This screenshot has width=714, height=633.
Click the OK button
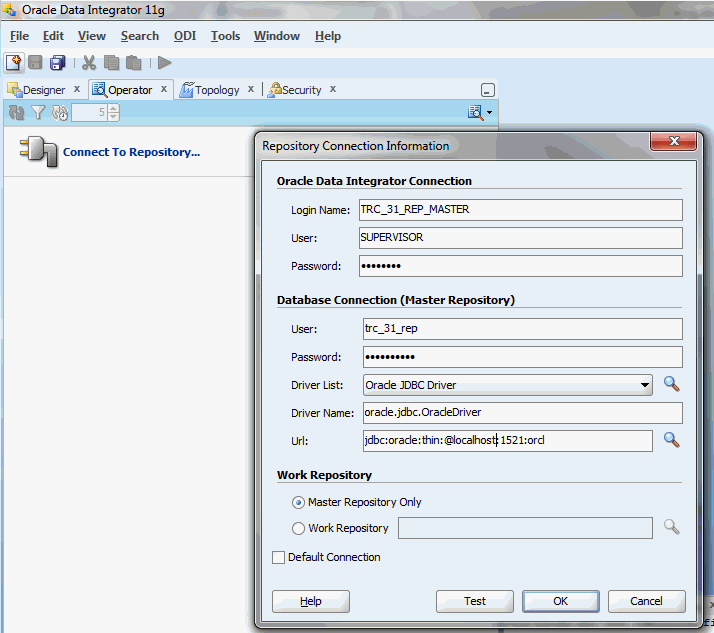point(561,601)
